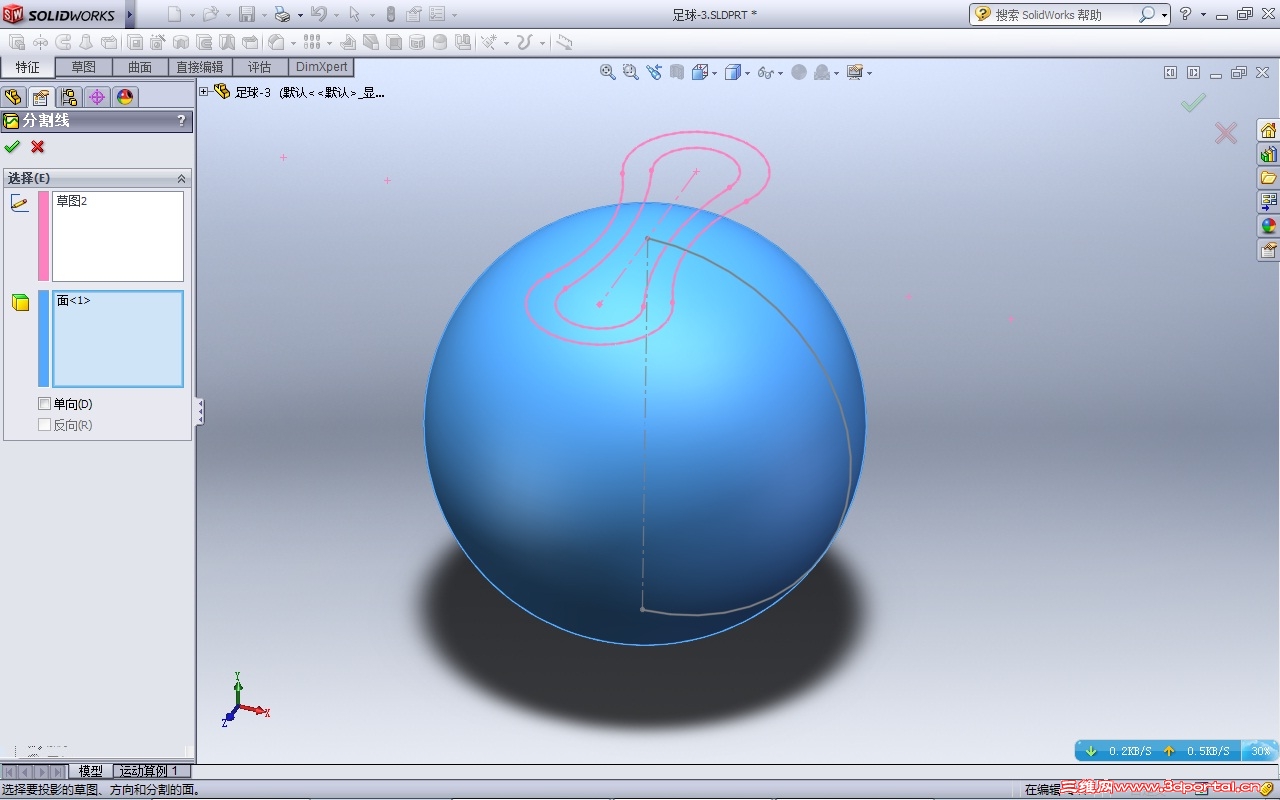1280x800 pixels.
Task: Open the 运动算例 1 bottom tab
Action: click(x=149, y=771)
